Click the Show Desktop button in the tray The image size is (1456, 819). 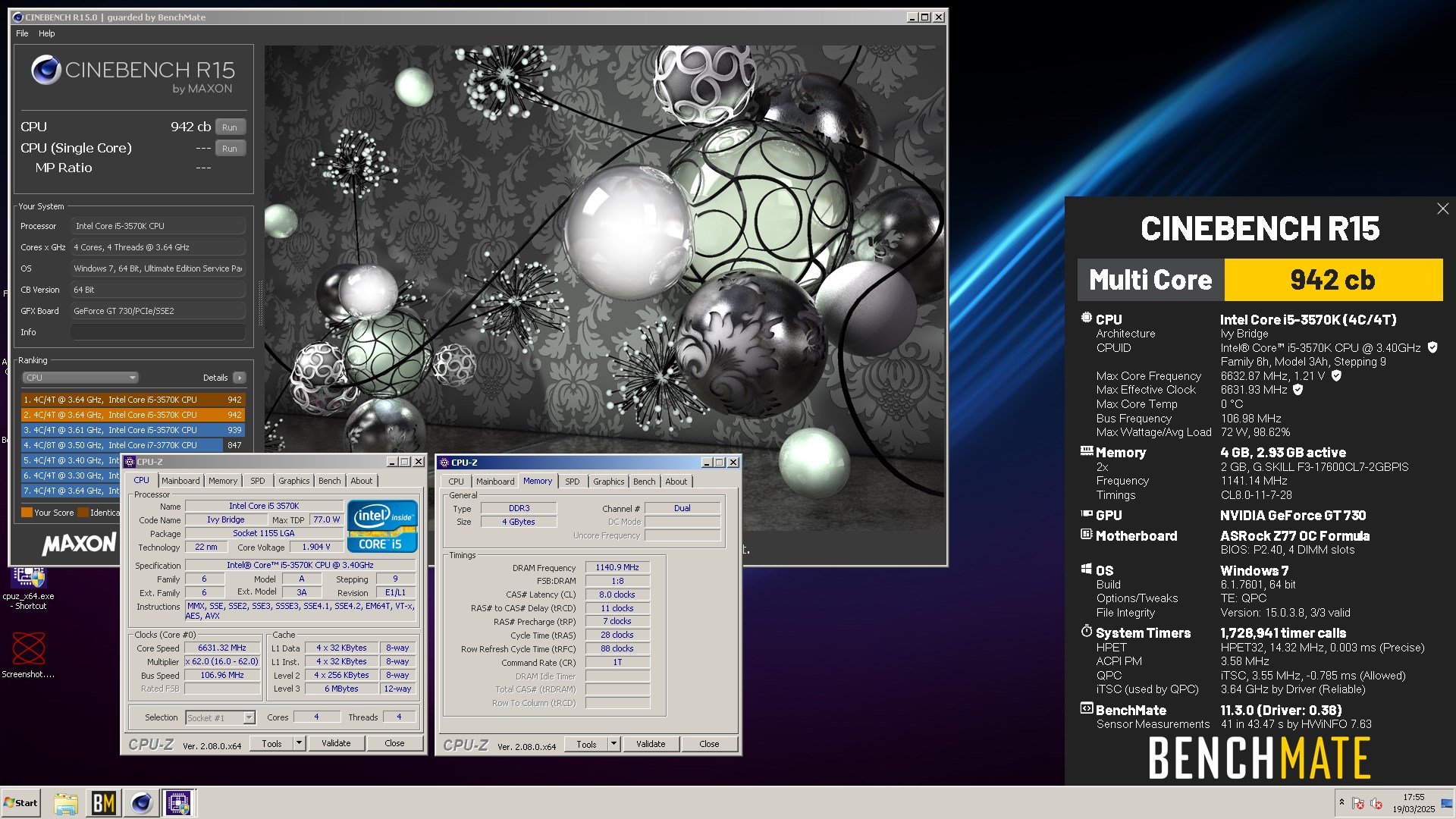pos(1448,803)
